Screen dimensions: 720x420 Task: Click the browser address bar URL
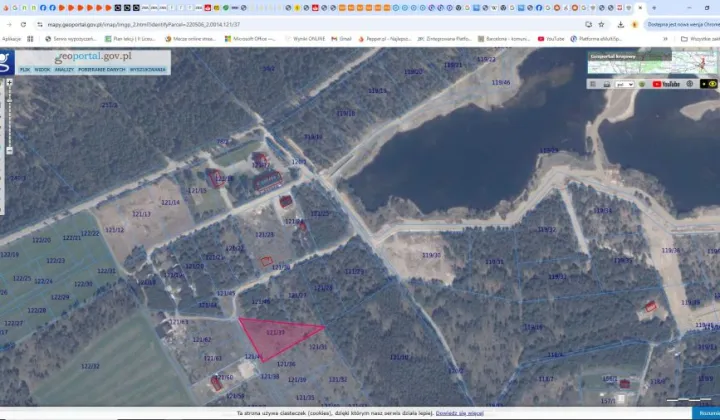[144, 24]
